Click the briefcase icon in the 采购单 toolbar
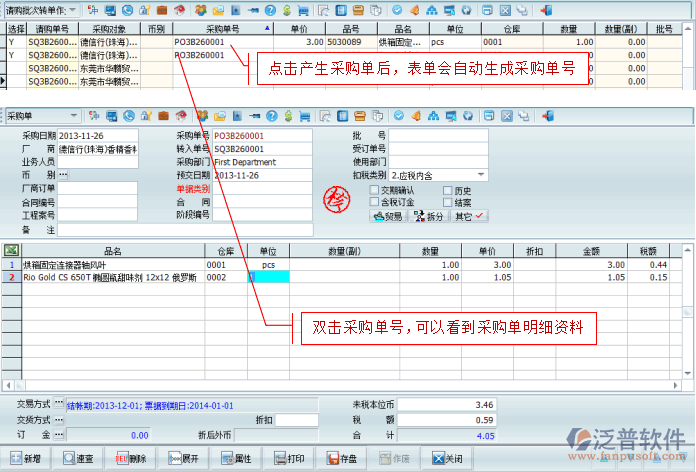Screen dimensions: 696x472 (164, 116)
